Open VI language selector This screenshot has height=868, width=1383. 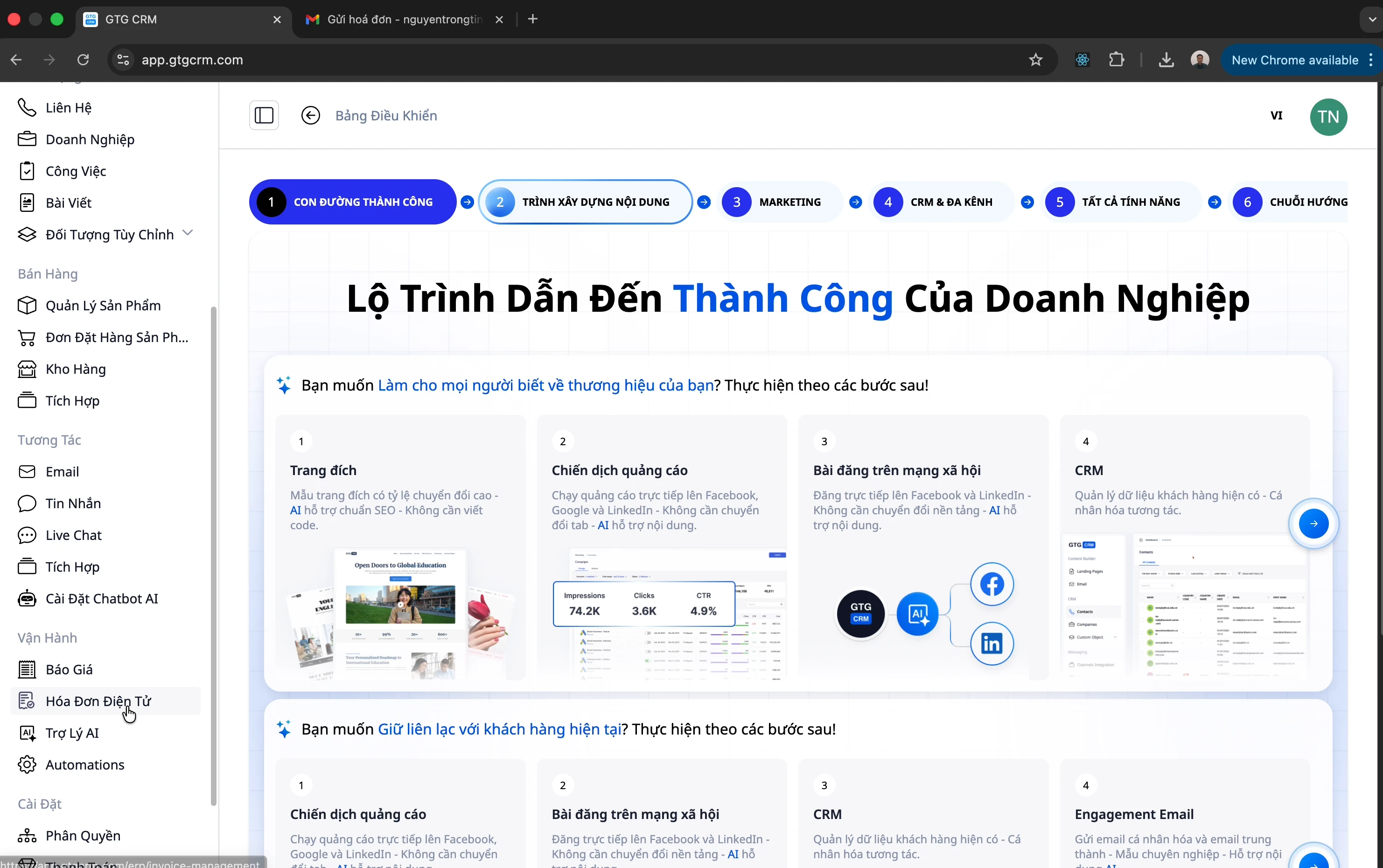click(x=1276, y=115)
